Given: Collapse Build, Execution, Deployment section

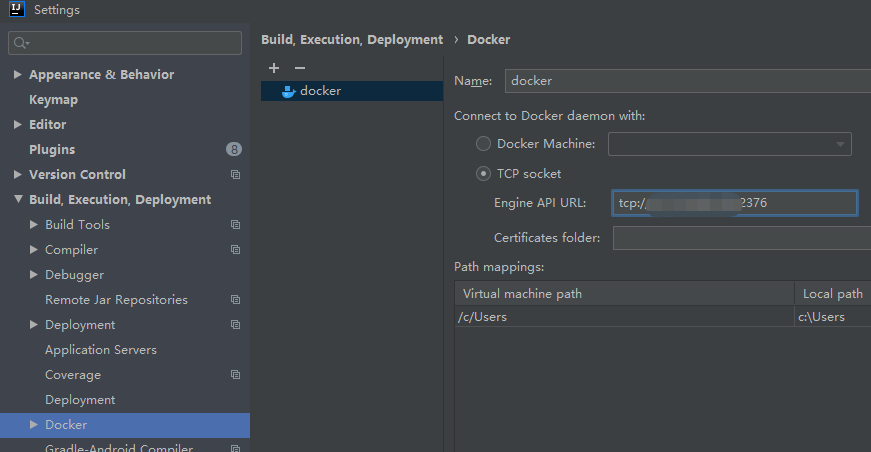Looking at the screenshot, I should click(x=18, y=199).
